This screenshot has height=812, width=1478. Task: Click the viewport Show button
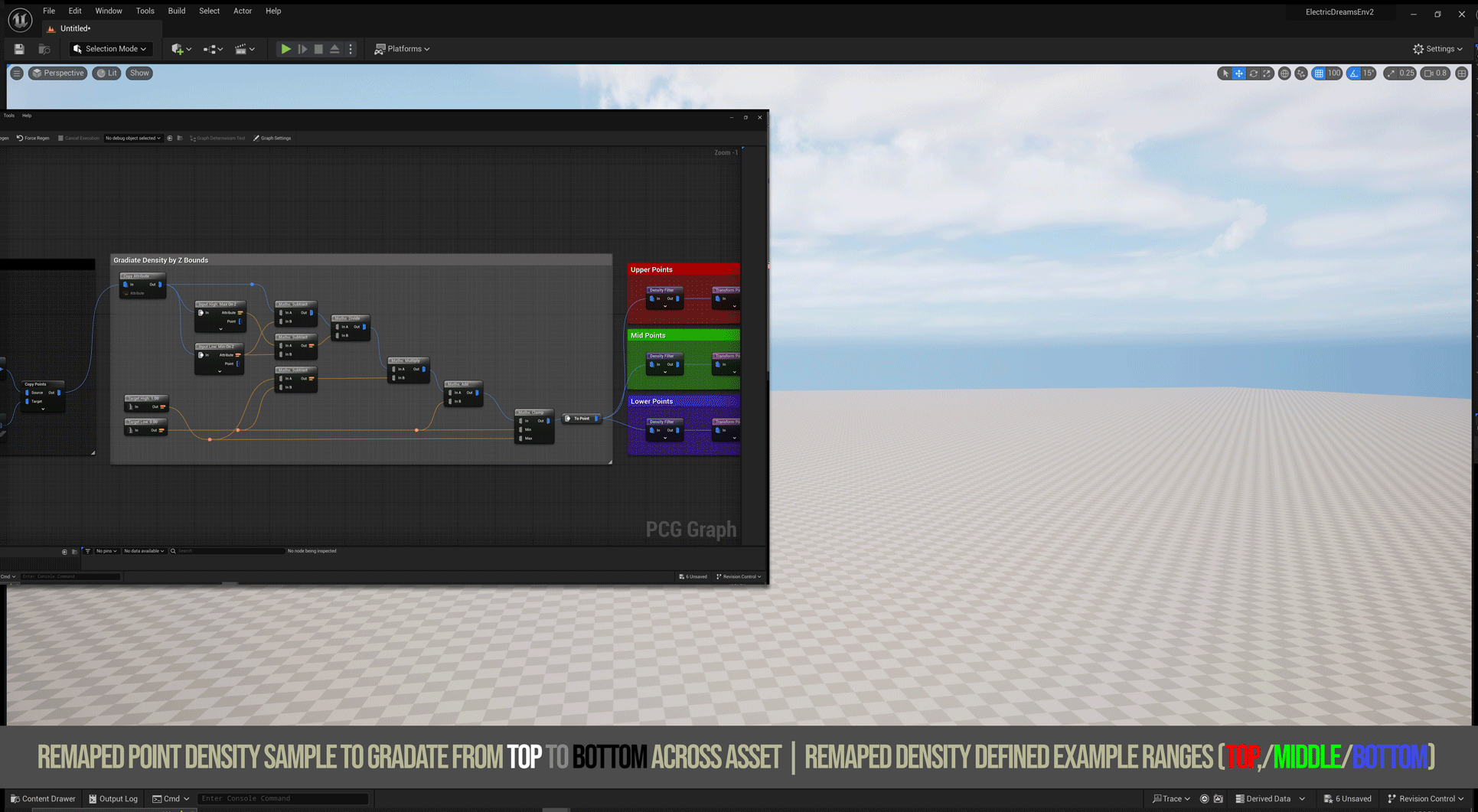coord(139,73)
